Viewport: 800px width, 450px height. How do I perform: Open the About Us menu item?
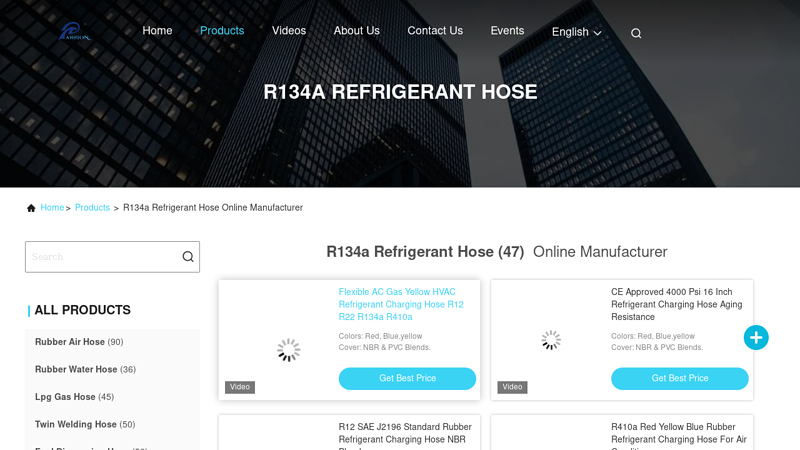[x=357, y=31]
